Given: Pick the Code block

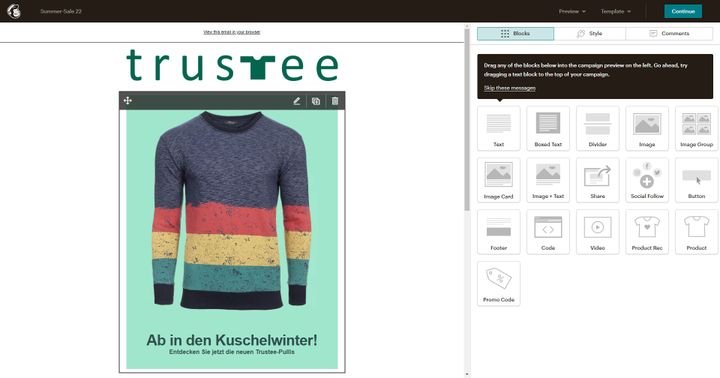Looking at the screenshot, I should click(548, 232).
